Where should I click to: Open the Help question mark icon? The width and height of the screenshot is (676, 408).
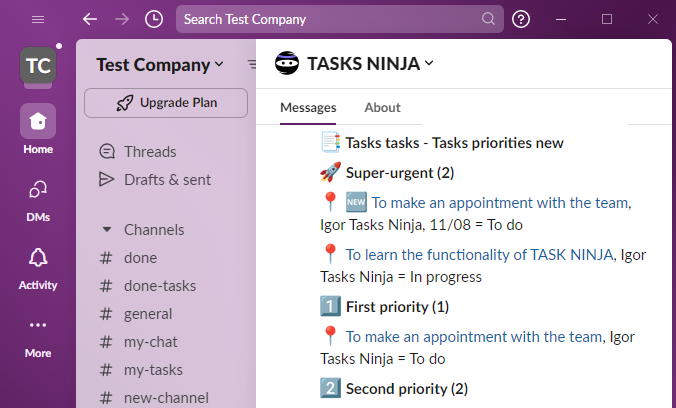[x=521, y=19]
